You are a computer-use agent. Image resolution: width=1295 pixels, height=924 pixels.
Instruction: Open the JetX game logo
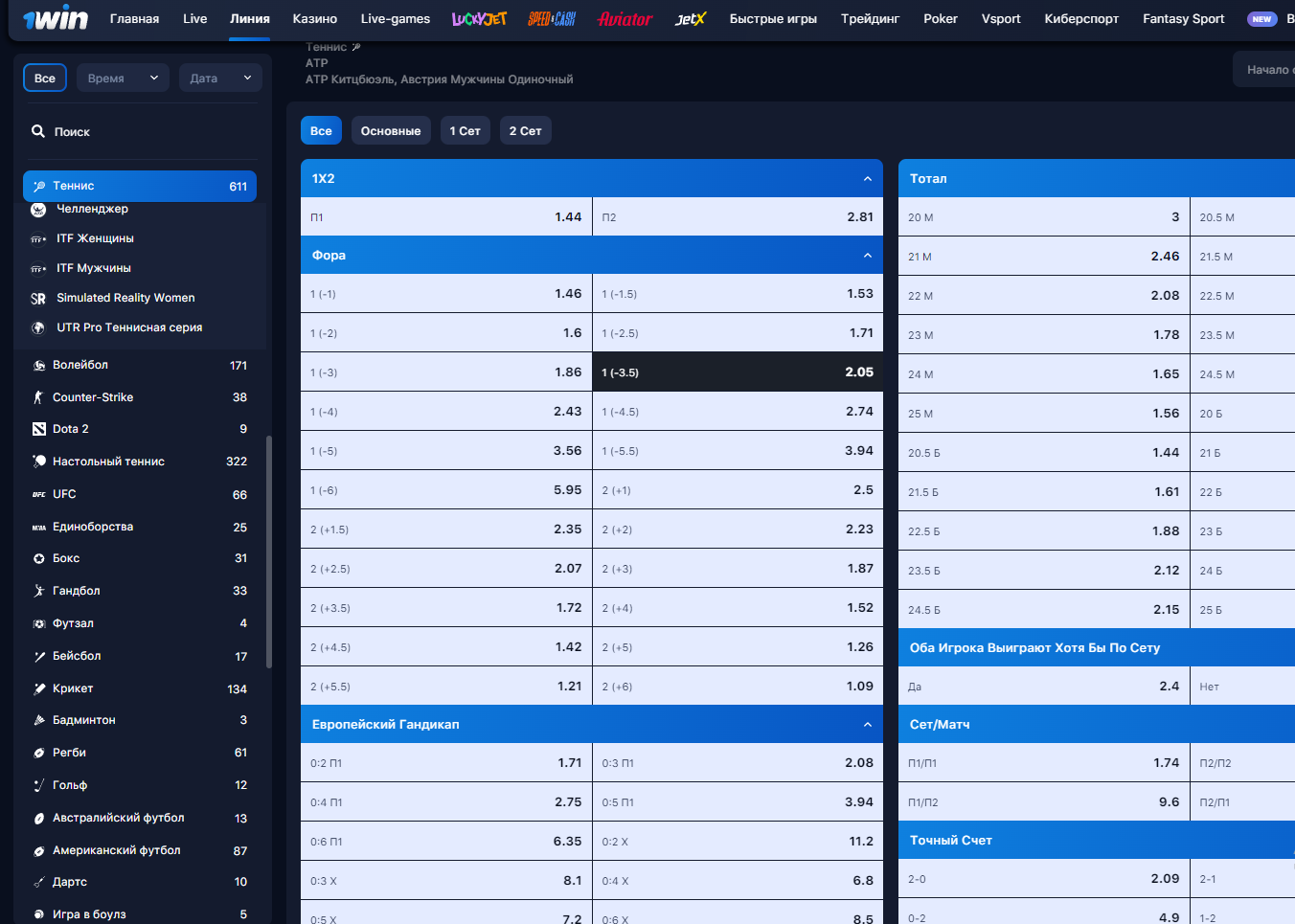[x=691, y=19]
